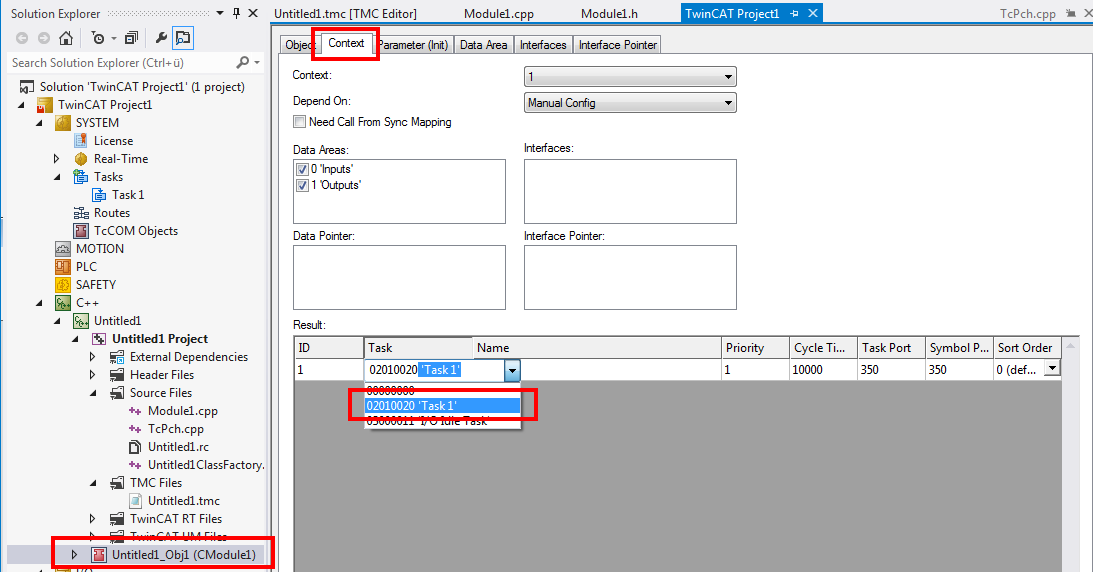Click the Back arrow in Solution Explorer toolbar

coord(22,38)
